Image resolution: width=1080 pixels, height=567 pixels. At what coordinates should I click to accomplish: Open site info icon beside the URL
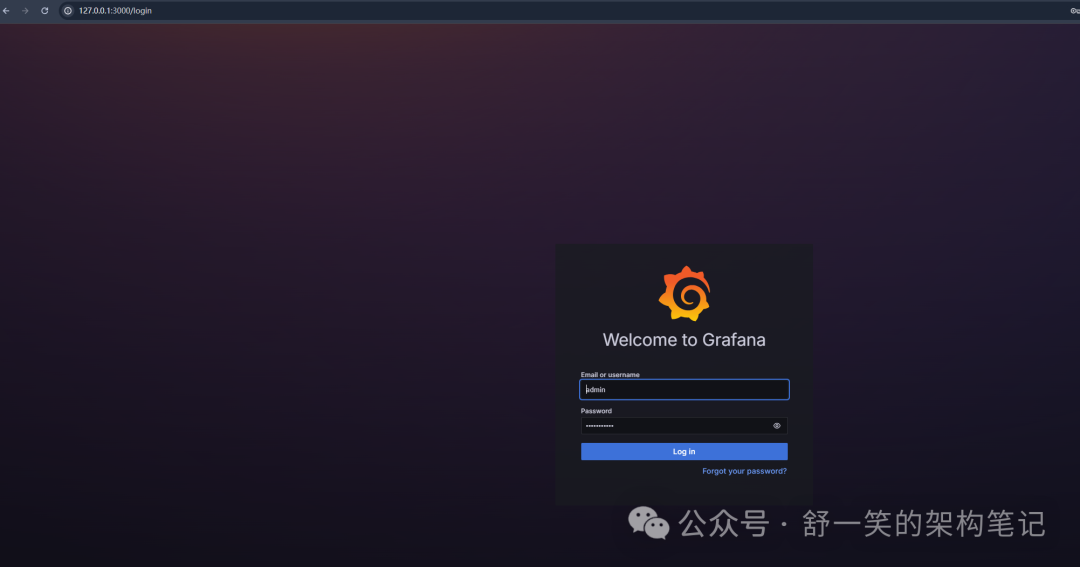[68, 11]
